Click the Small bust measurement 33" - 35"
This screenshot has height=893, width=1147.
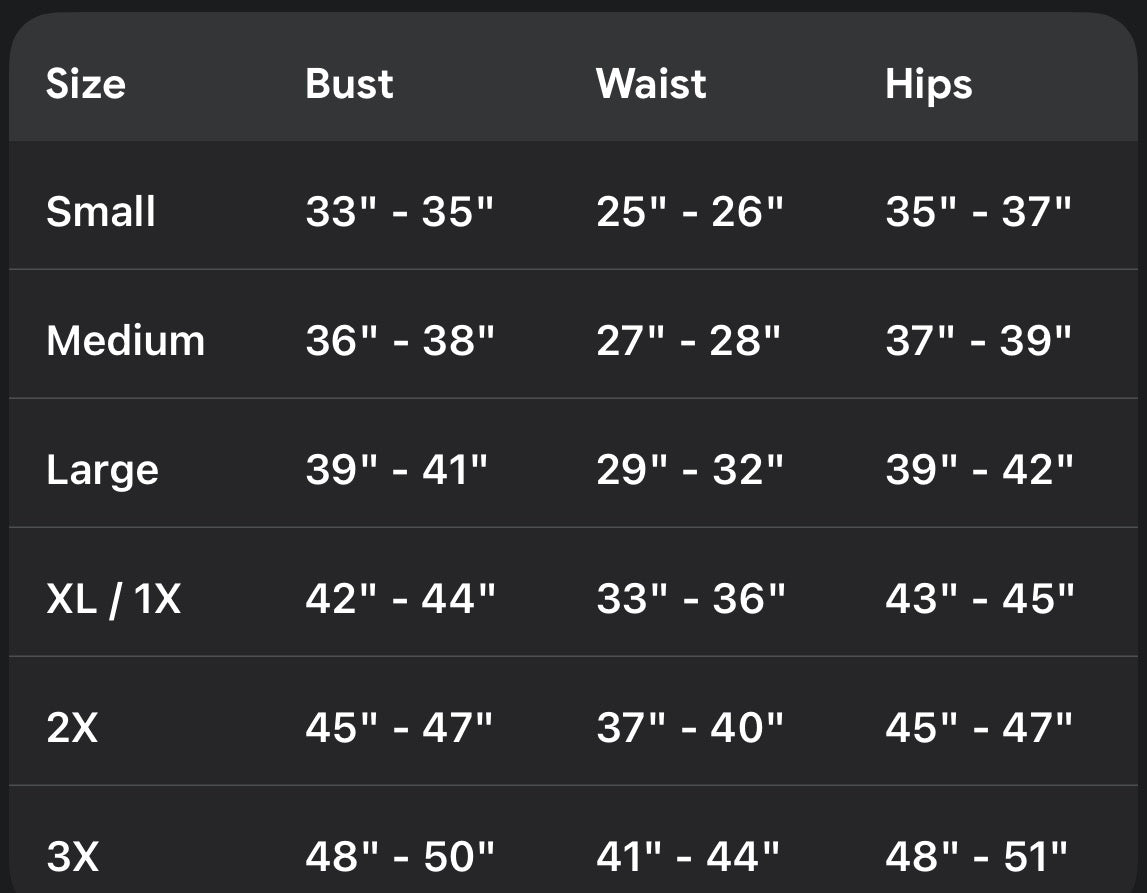click(x=400, y=212)
